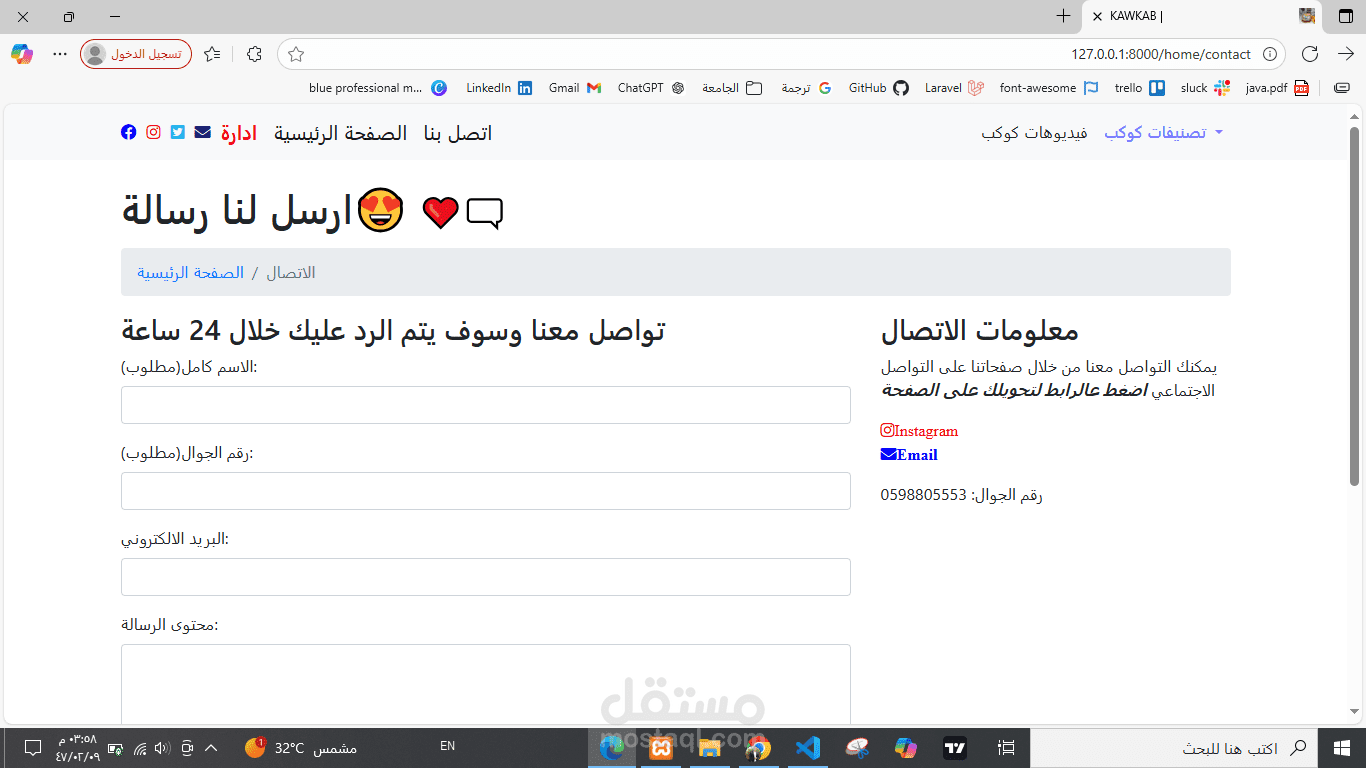The image size is (1366, 768).
Task: Go to فيديوهات كوكب in the navbar
Action: [1034, 133]
